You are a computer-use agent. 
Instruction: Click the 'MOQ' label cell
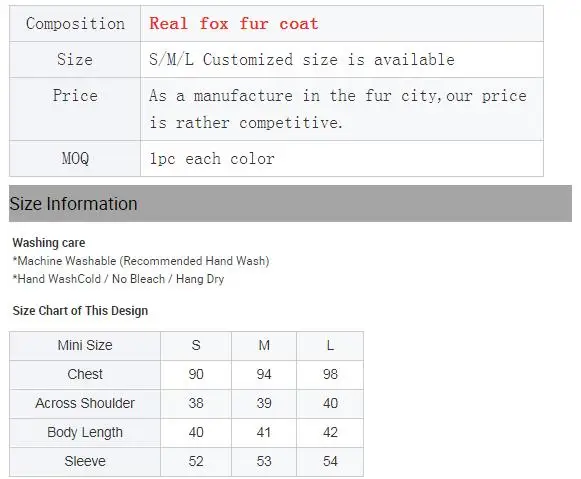pyautogui.click(x=75, y=159)
